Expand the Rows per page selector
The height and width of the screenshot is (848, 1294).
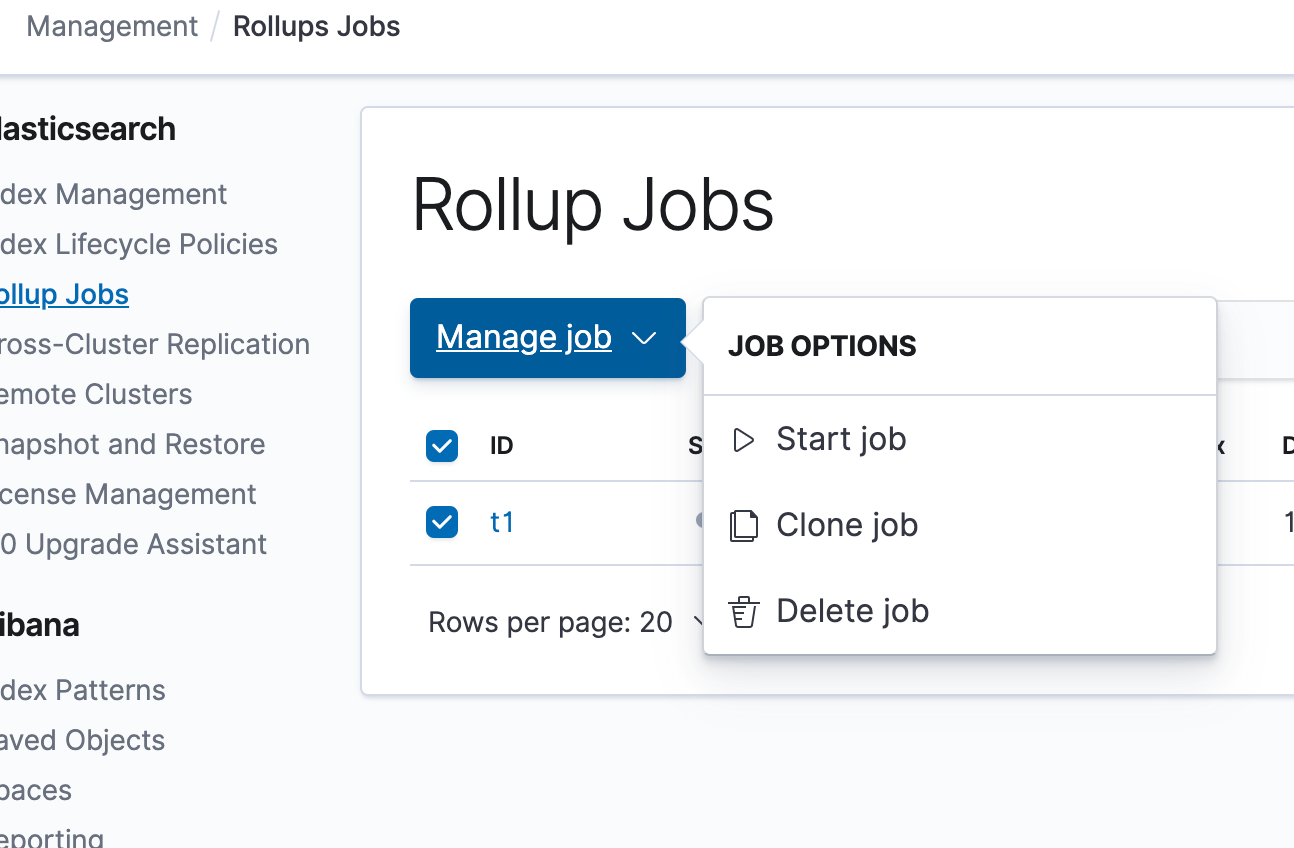566,623
